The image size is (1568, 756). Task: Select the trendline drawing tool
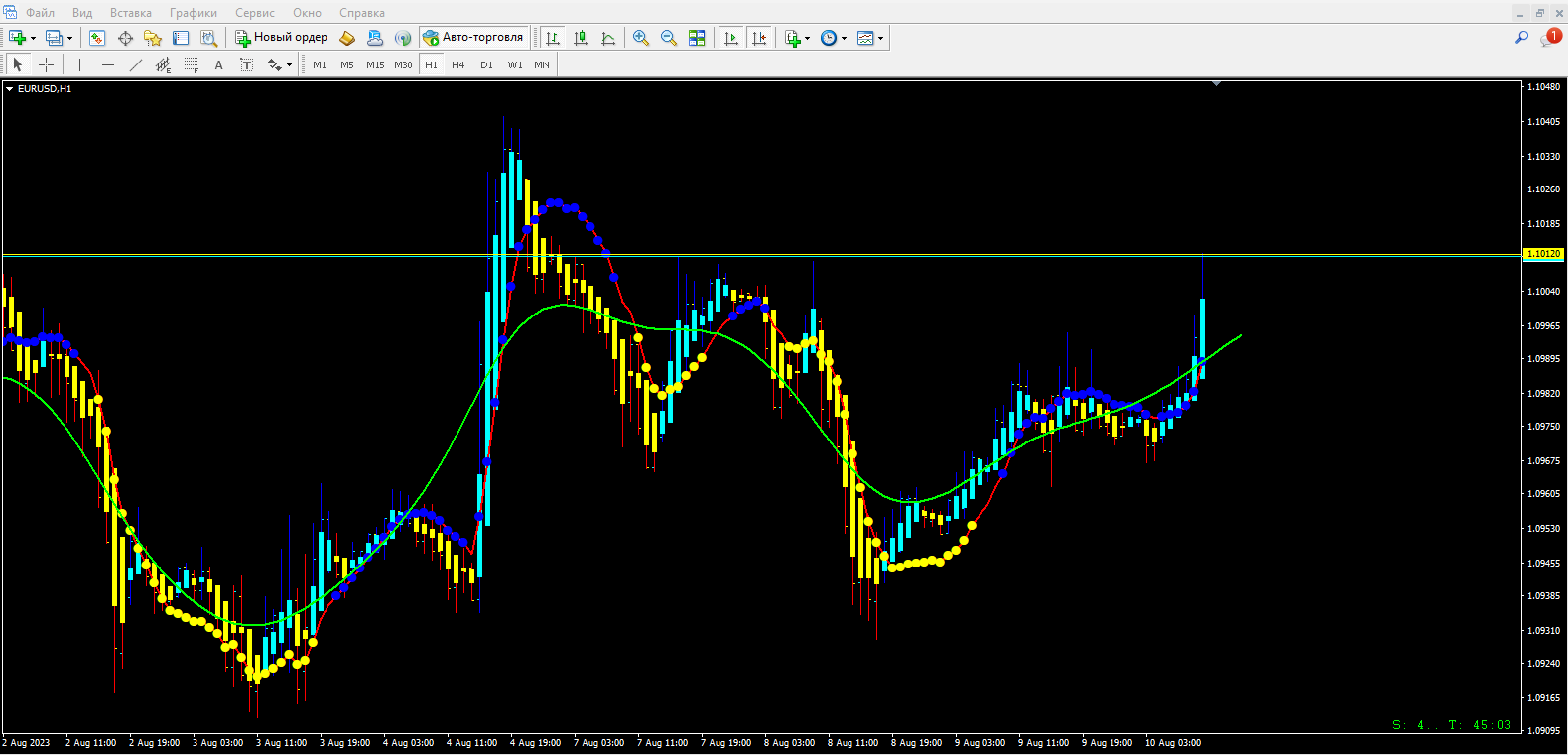(x=136, y=64)
